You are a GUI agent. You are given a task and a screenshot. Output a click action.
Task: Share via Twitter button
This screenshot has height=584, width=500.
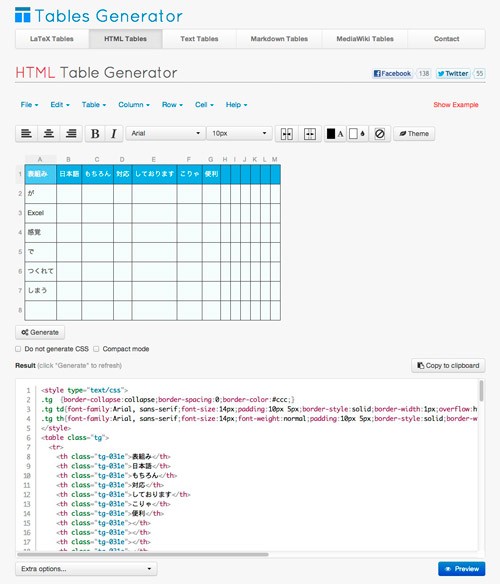click(453, 73)
